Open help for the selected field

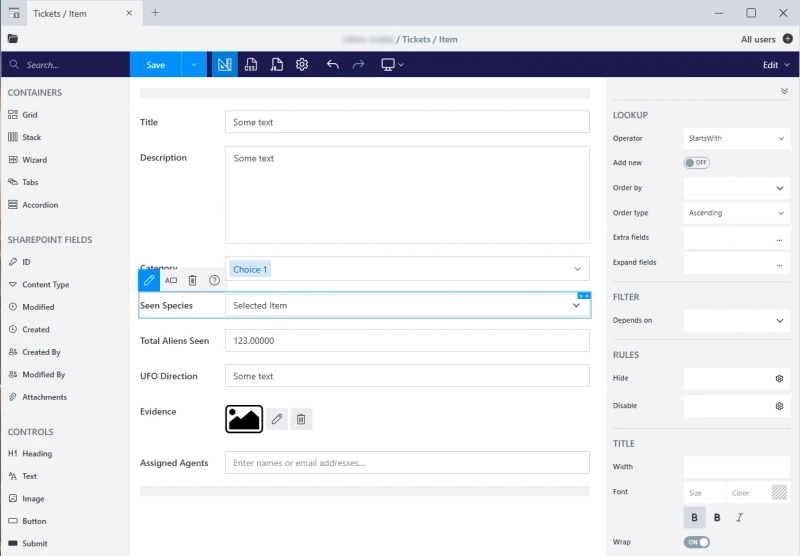pos(214,280)
